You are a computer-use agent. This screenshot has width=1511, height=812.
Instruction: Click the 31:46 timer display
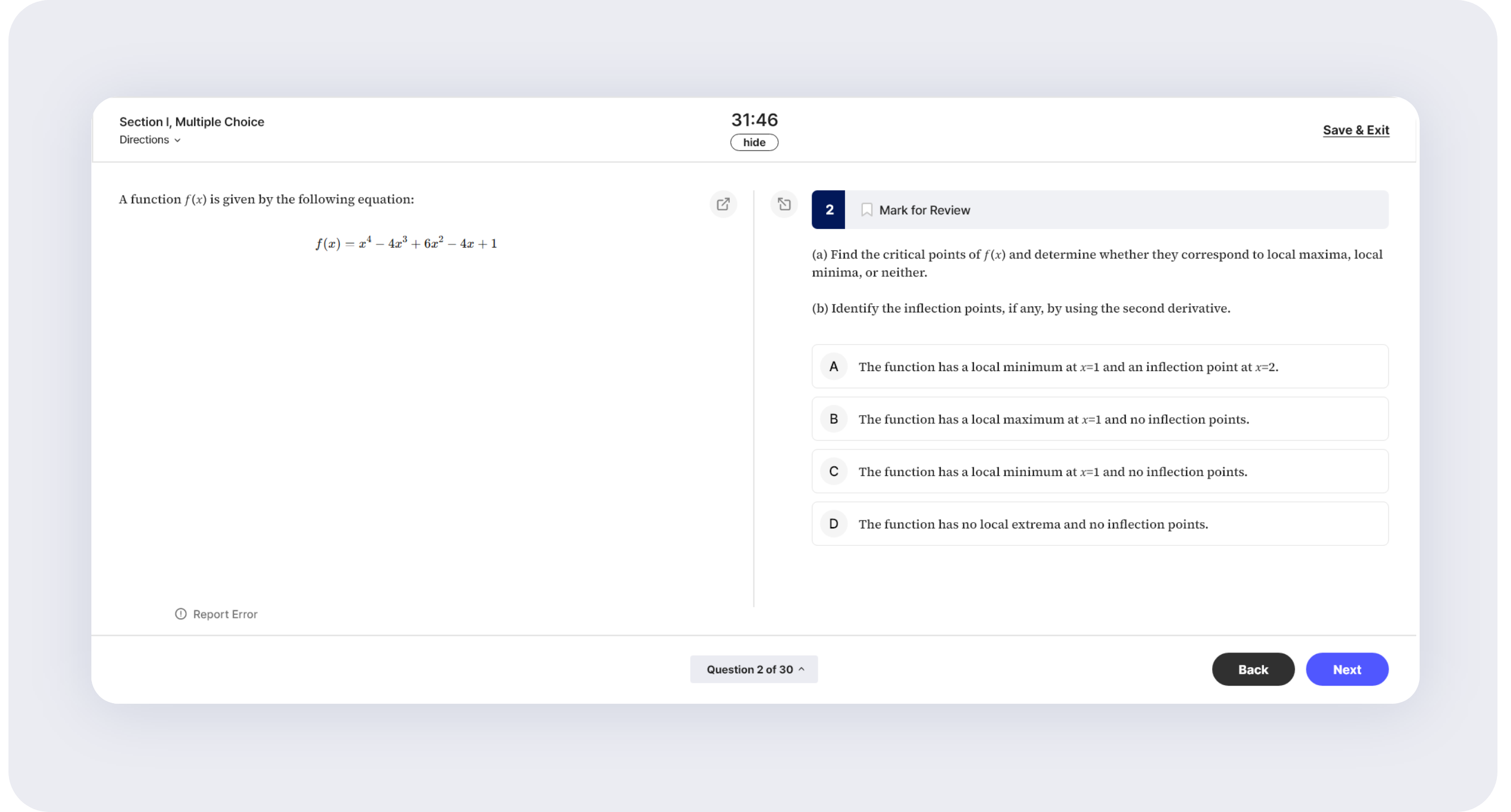[x=754, y=120]
